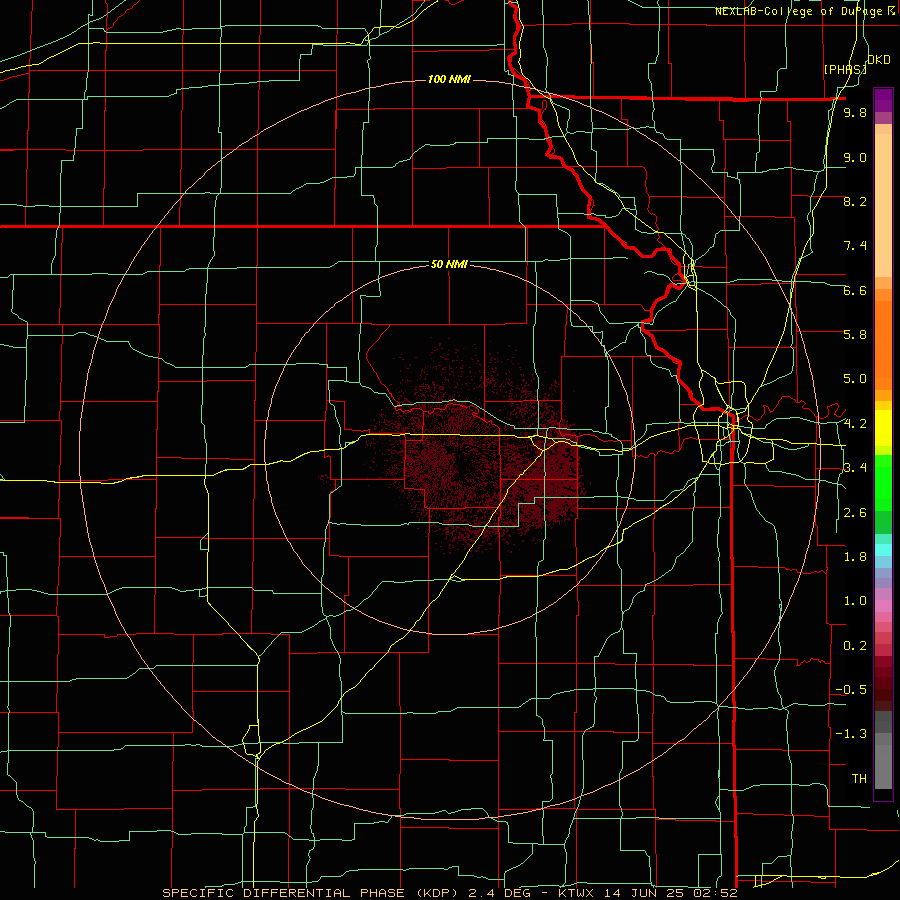The width and height of the screenshot is (900, 900).
Task: Click the 6.6 value on the color scale
Action: tap(855, 290)
